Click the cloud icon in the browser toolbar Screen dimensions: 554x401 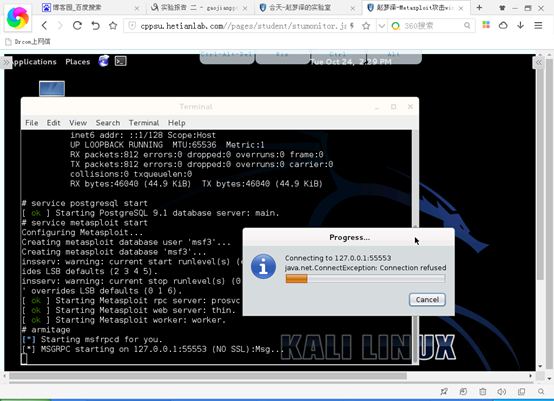pyautogui.click(x=503, y=25)
